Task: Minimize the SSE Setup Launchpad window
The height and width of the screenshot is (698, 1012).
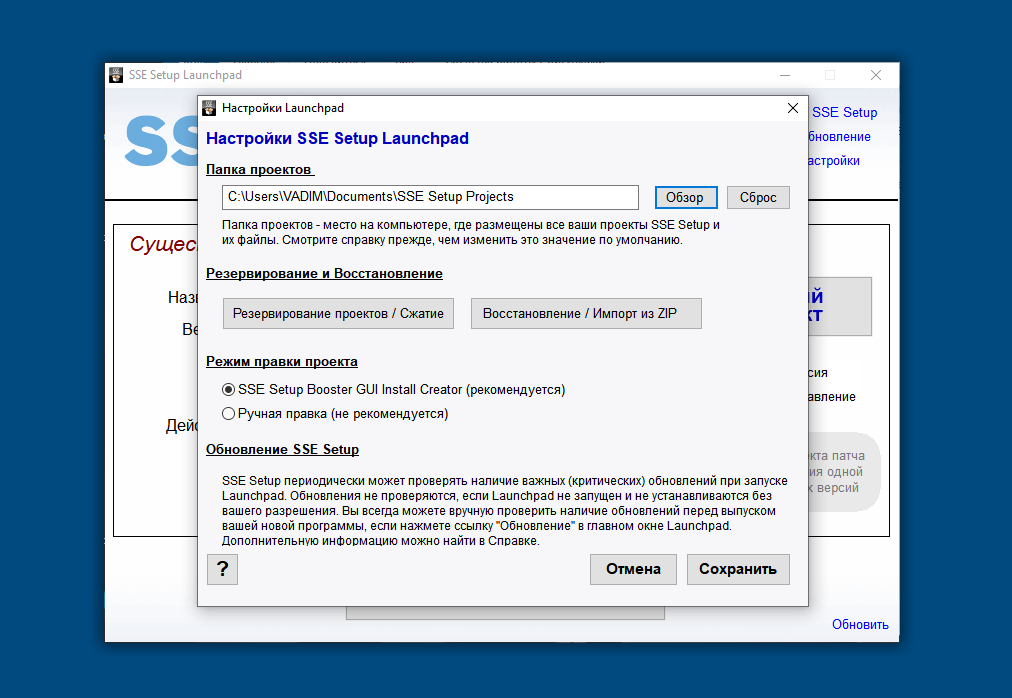Action: click(785, 75)
